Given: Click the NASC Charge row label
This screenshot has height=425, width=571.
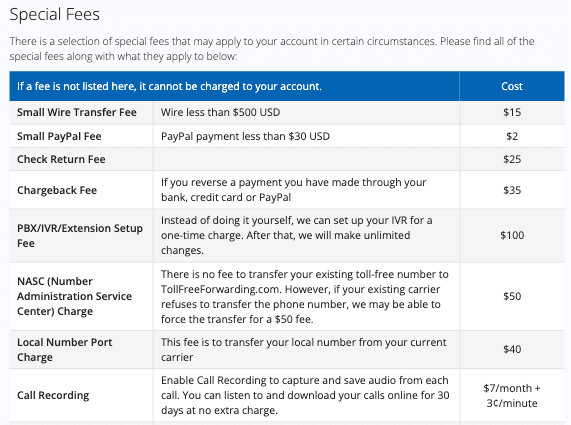Looking at the screenshot, I should (x=74, y=296).
